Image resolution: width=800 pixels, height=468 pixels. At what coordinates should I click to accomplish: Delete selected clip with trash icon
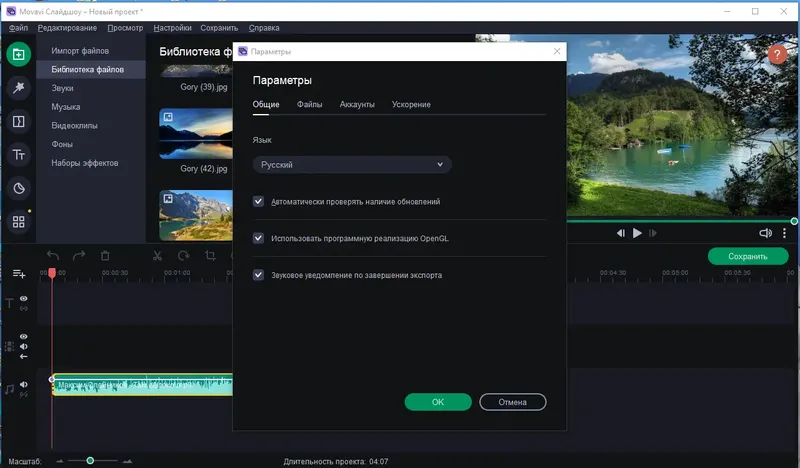105,255
